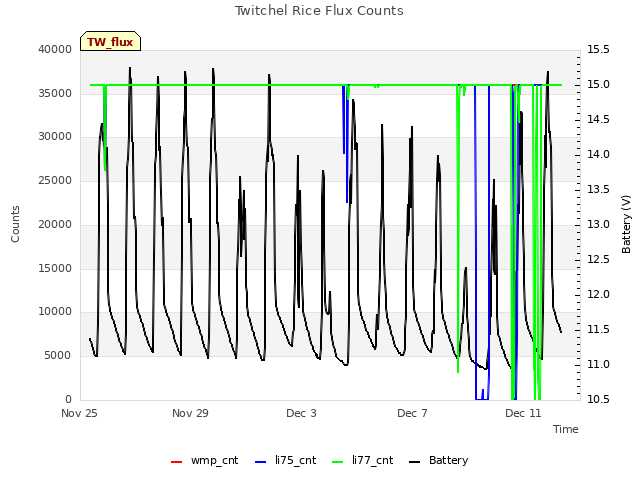Click the 11.5 battery axis label

598,329
